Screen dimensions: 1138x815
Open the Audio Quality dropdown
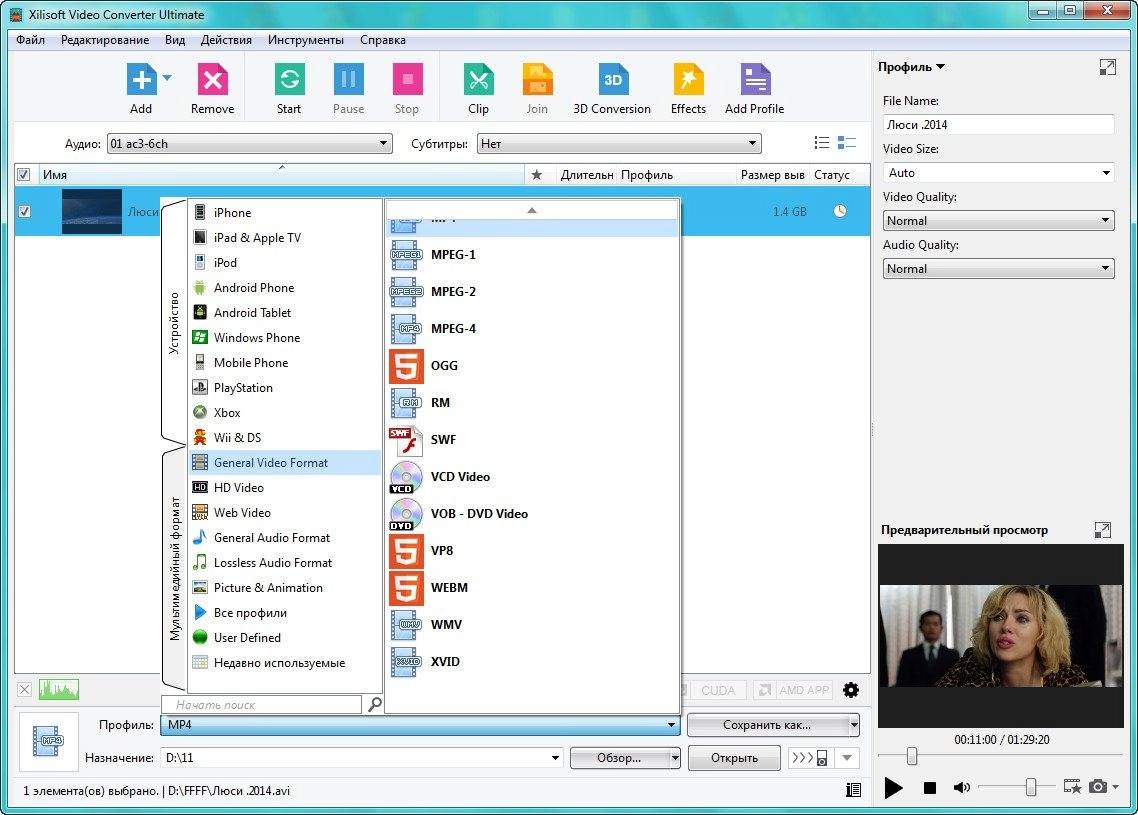click(x=999, y=269)
